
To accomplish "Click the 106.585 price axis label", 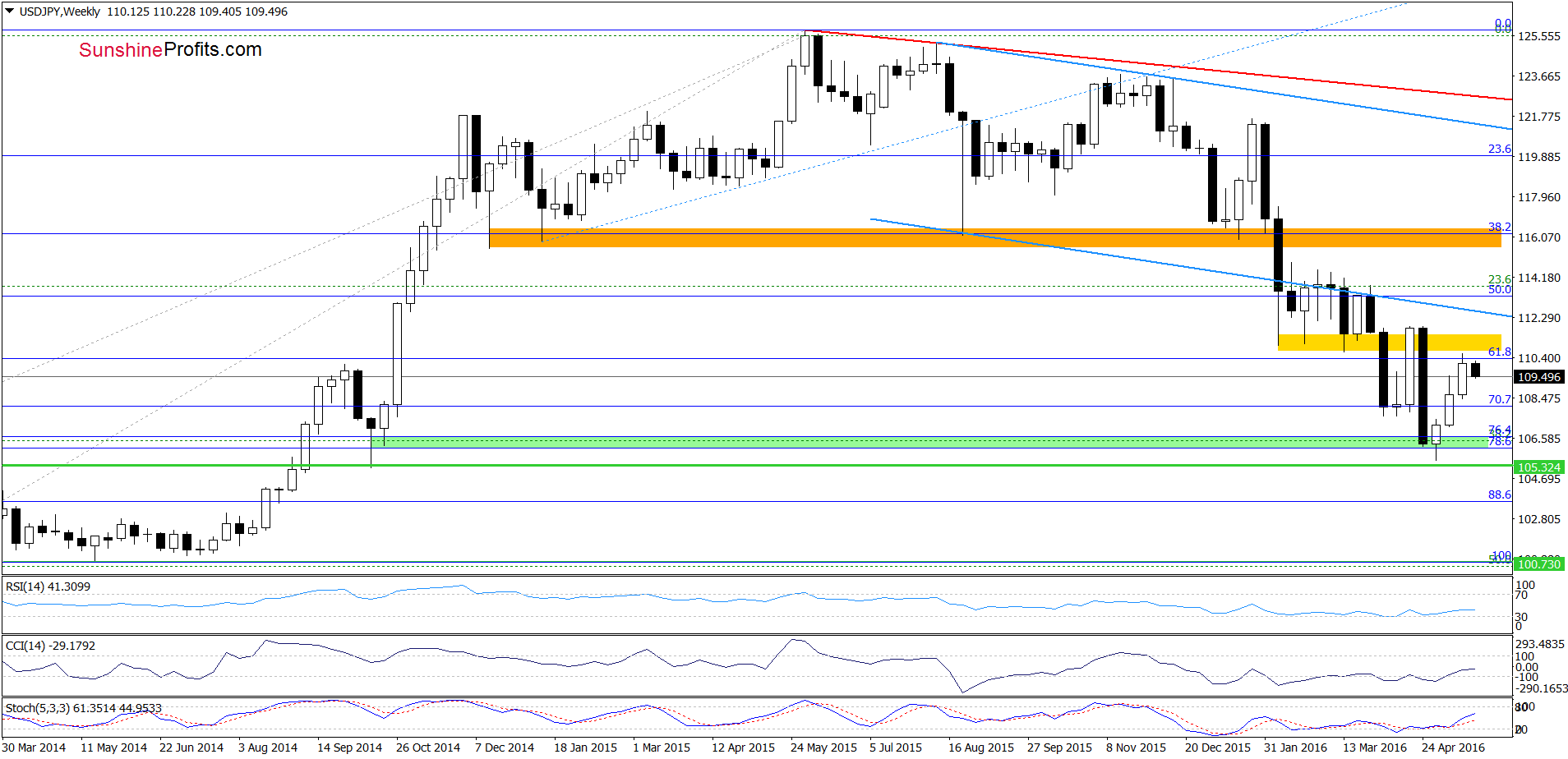I will pos(1538,439).
